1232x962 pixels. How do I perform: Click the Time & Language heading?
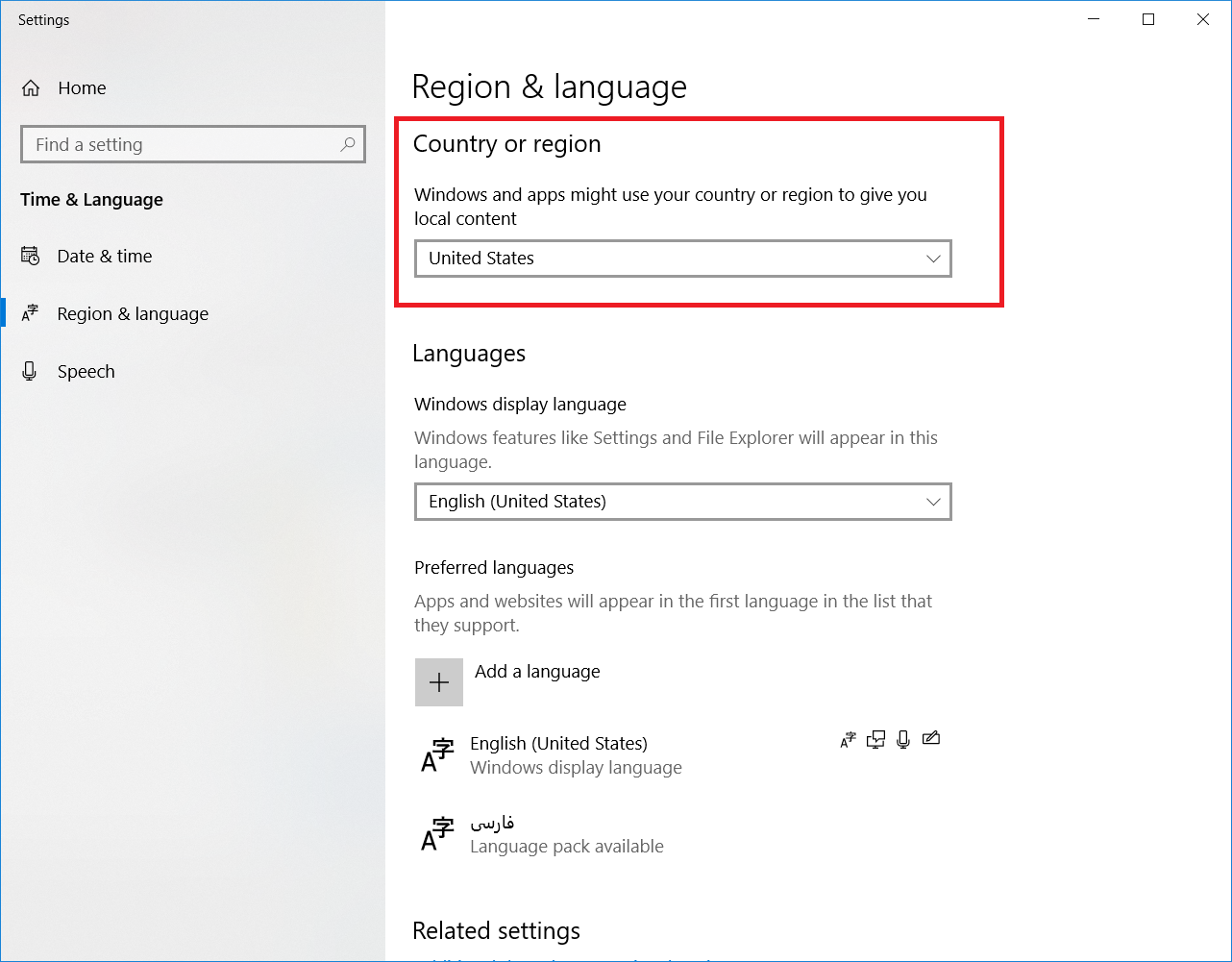(91, 200)
